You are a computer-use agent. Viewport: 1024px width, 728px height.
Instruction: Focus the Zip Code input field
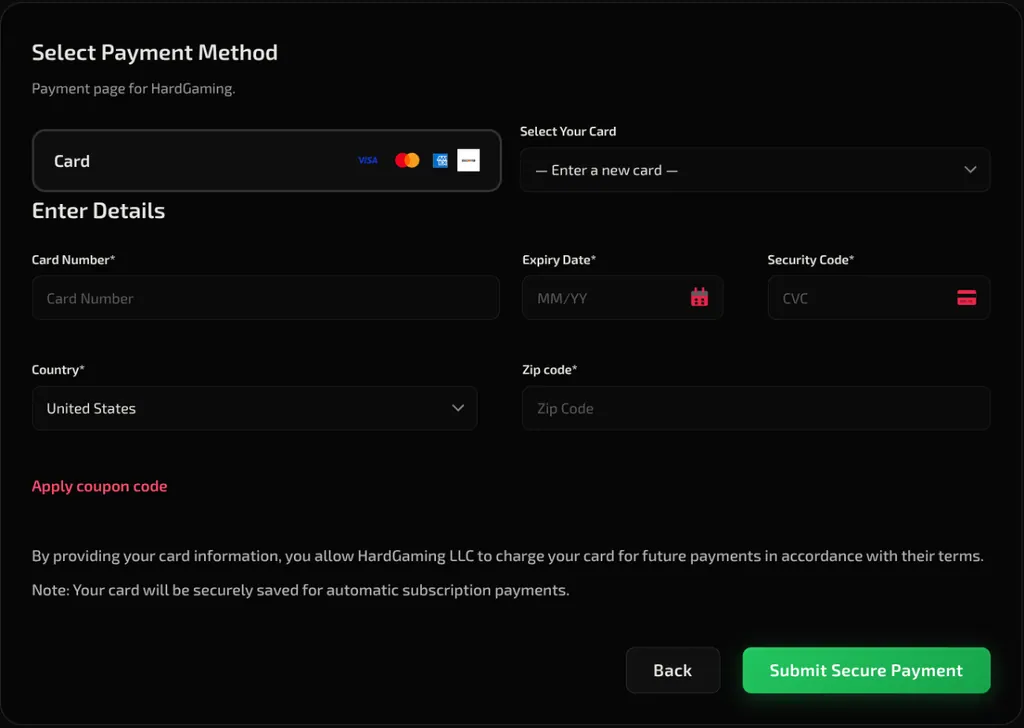756,408
